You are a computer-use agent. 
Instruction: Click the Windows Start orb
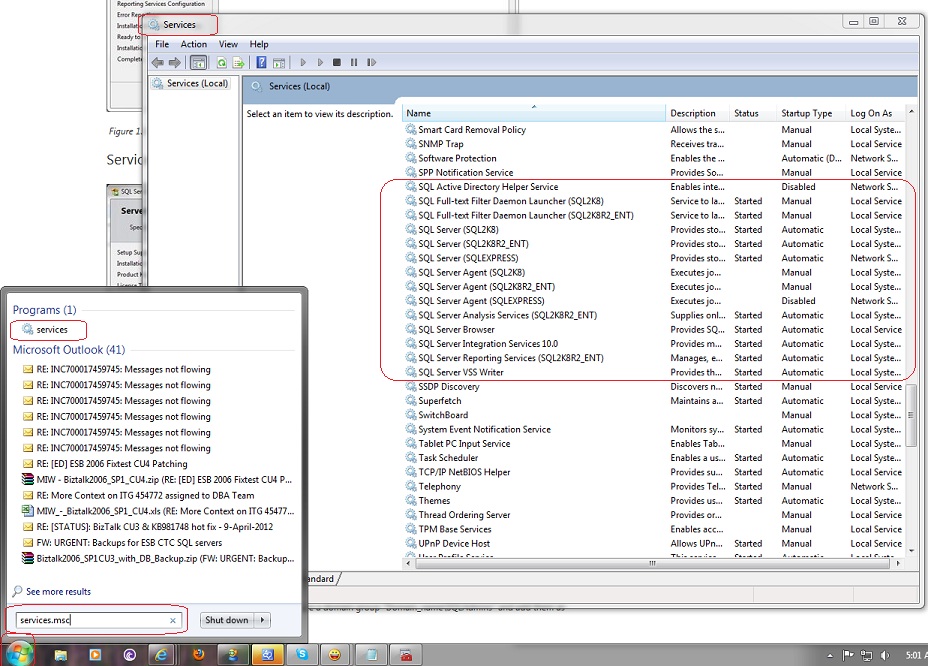pos(18,654)
